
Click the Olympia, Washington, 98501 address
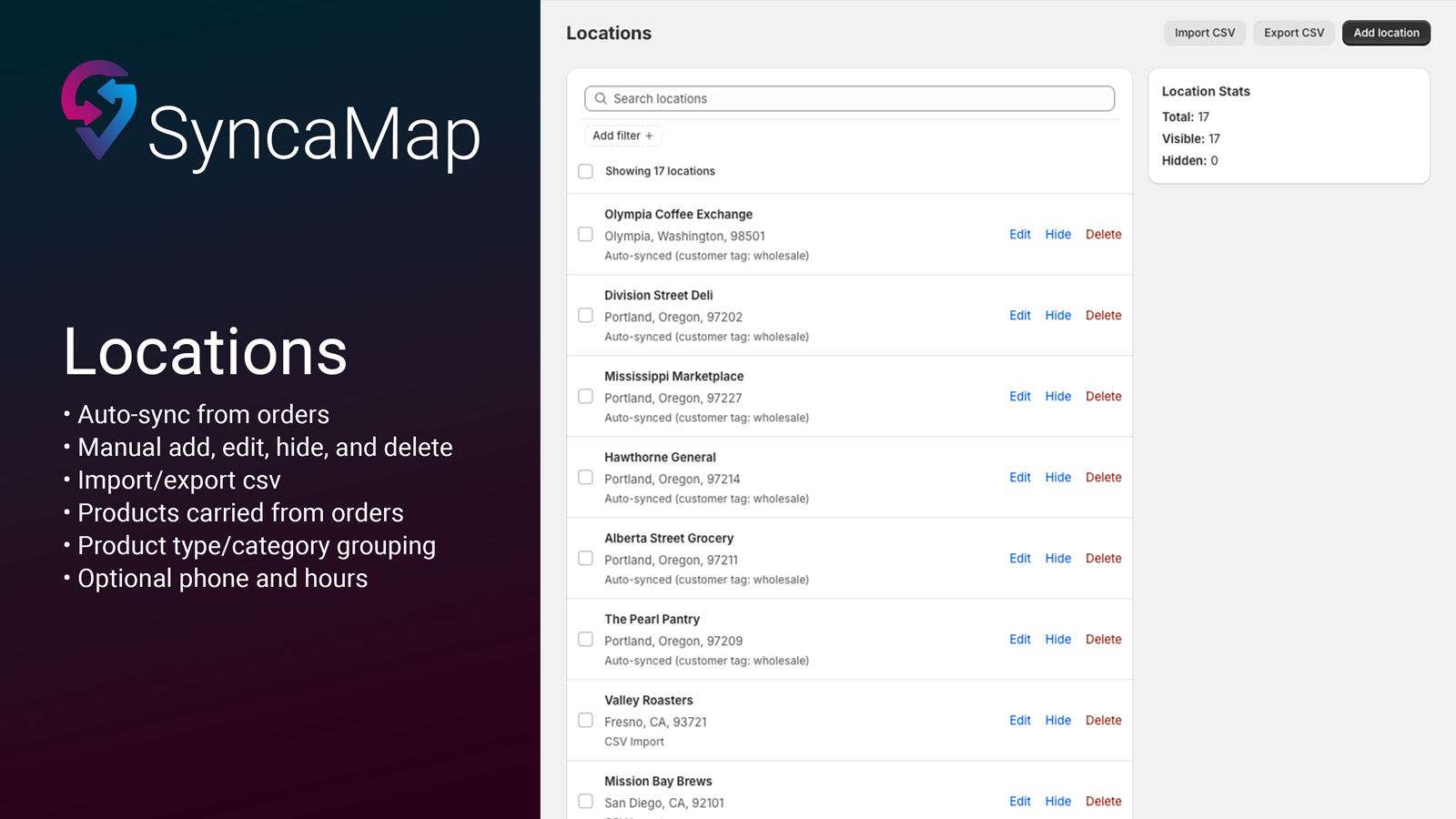point(685,236)
